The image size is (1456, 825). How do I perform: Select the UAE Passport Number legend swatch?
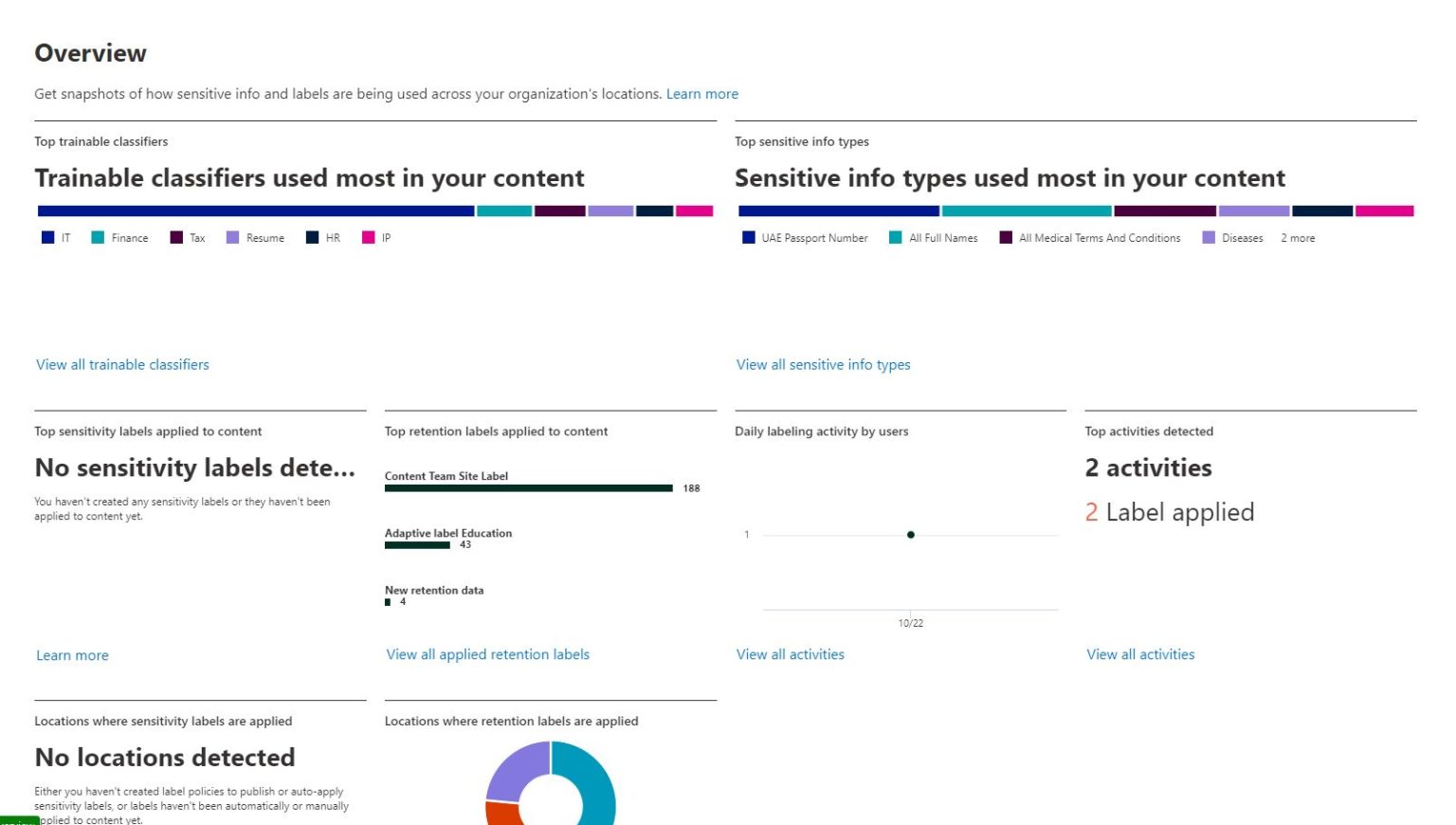click(749, 237)
